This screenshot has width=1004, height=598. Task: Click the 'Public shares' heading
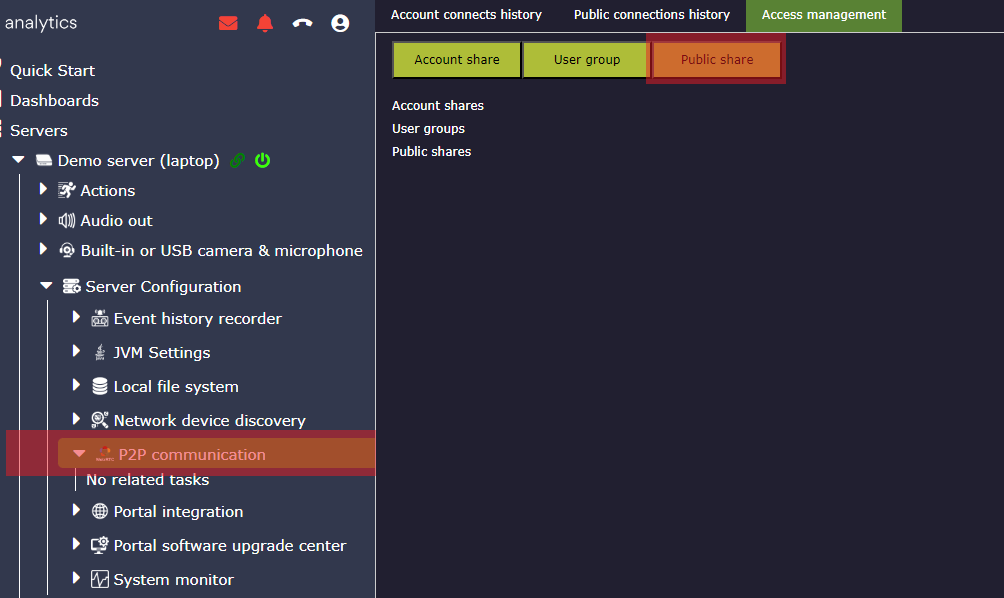[431, 151]
